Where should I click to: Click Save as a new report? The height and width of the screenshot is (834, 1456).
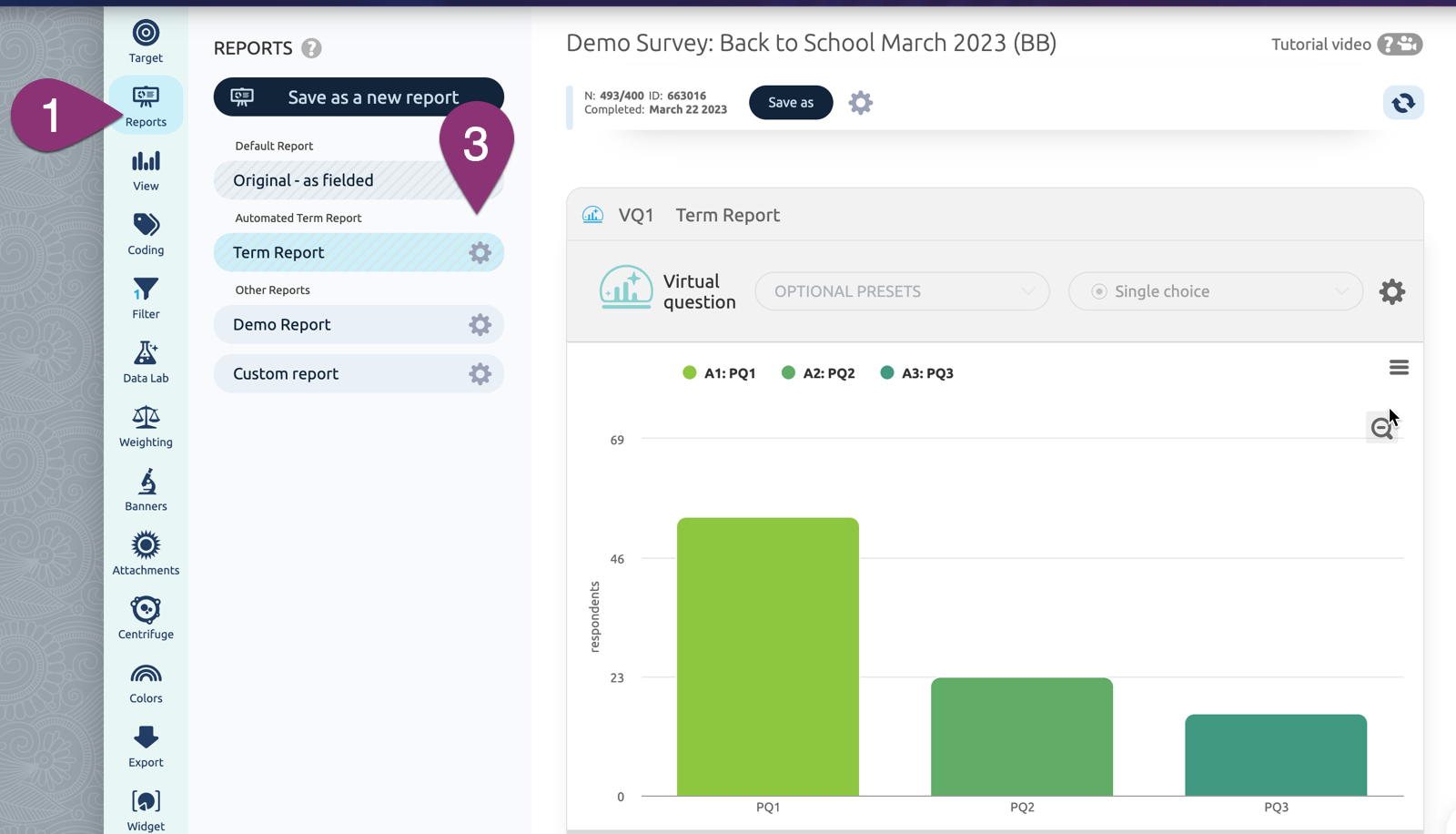359,97
